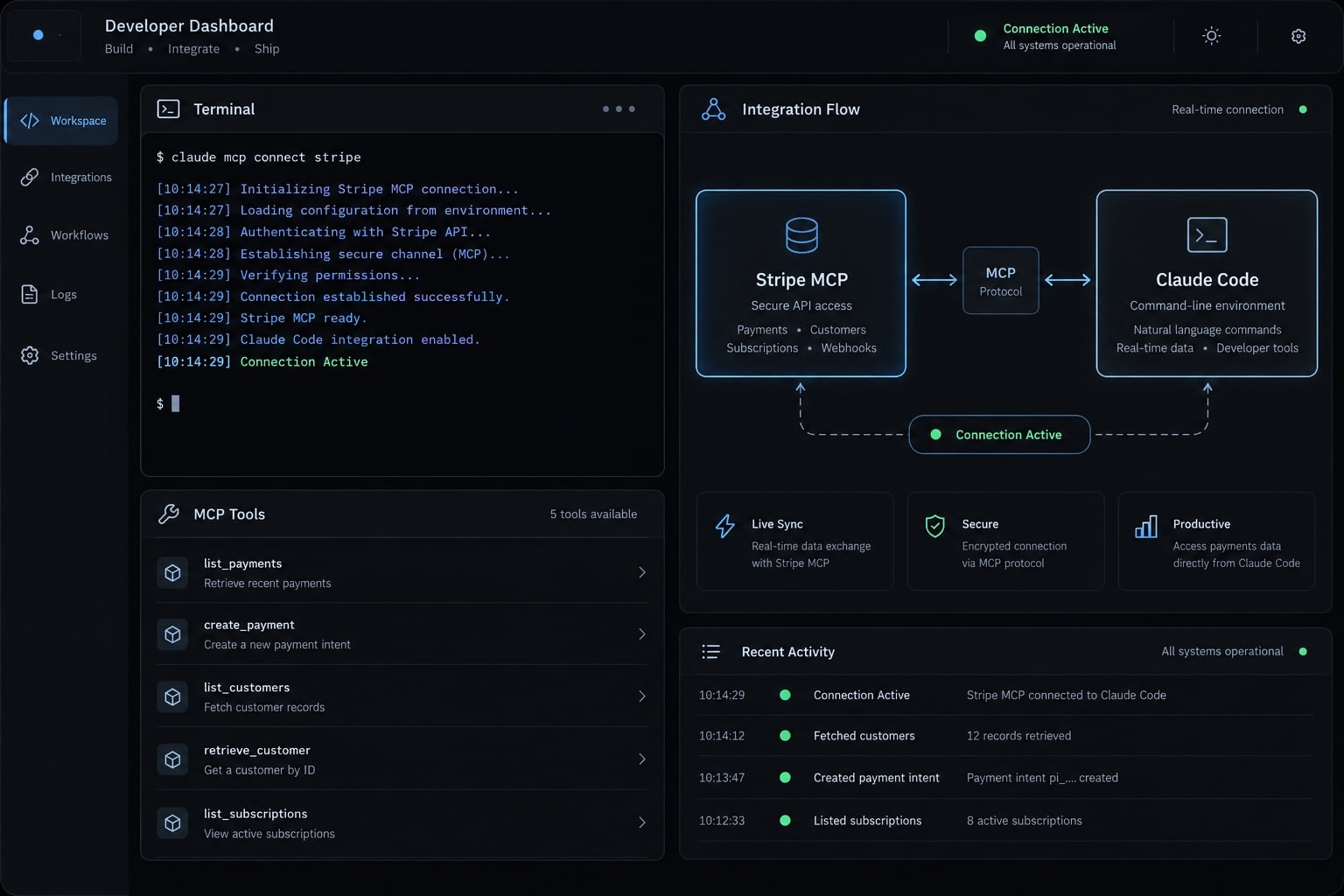Open Integrations in the sidebar
The image size is (1344, 896).
(66, 177)
